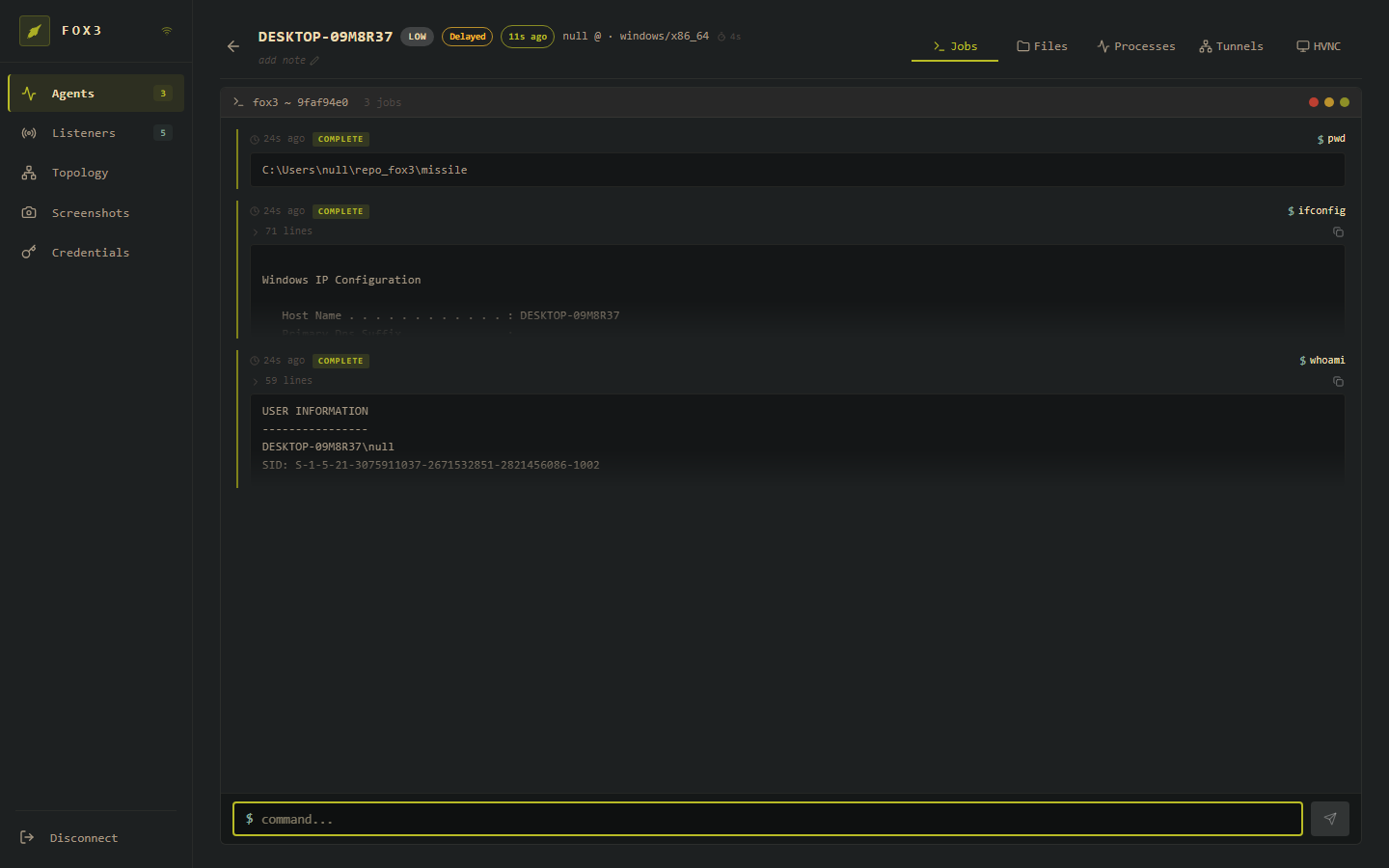The height and width of the screenshot is (868, 1389).
Task: Open the Listeners section
Action: click(95, 133)
